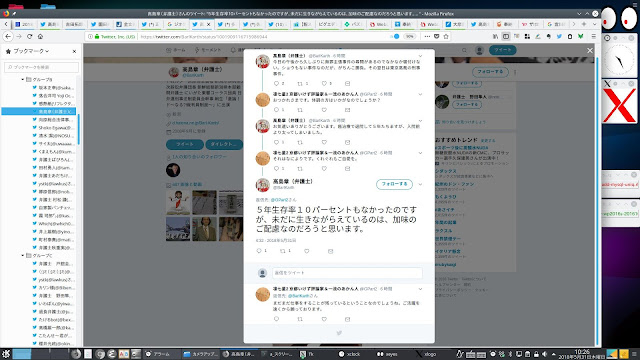Open the list all tabs dropdown

[594, 24]
